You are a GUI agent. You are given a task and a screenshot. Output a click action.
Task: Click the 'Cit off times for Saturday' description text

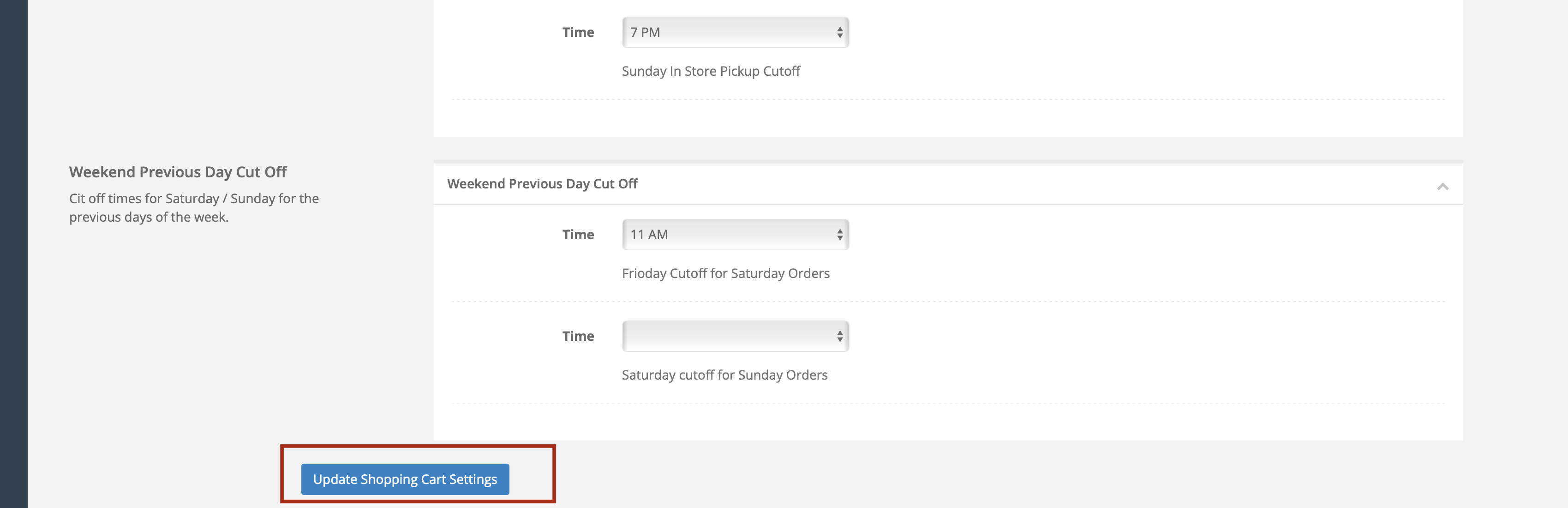193,208
